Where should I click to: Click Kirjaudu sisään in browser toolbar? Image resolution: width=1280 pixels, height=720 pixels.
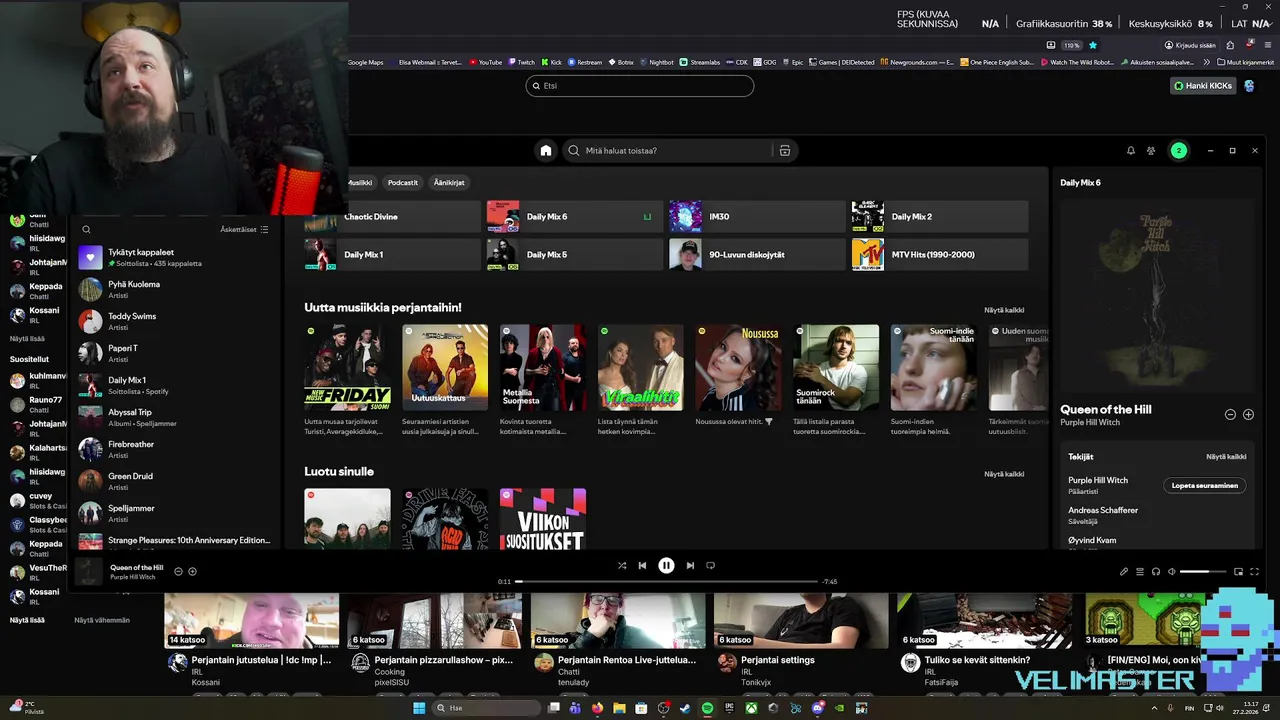[1189, 45]
